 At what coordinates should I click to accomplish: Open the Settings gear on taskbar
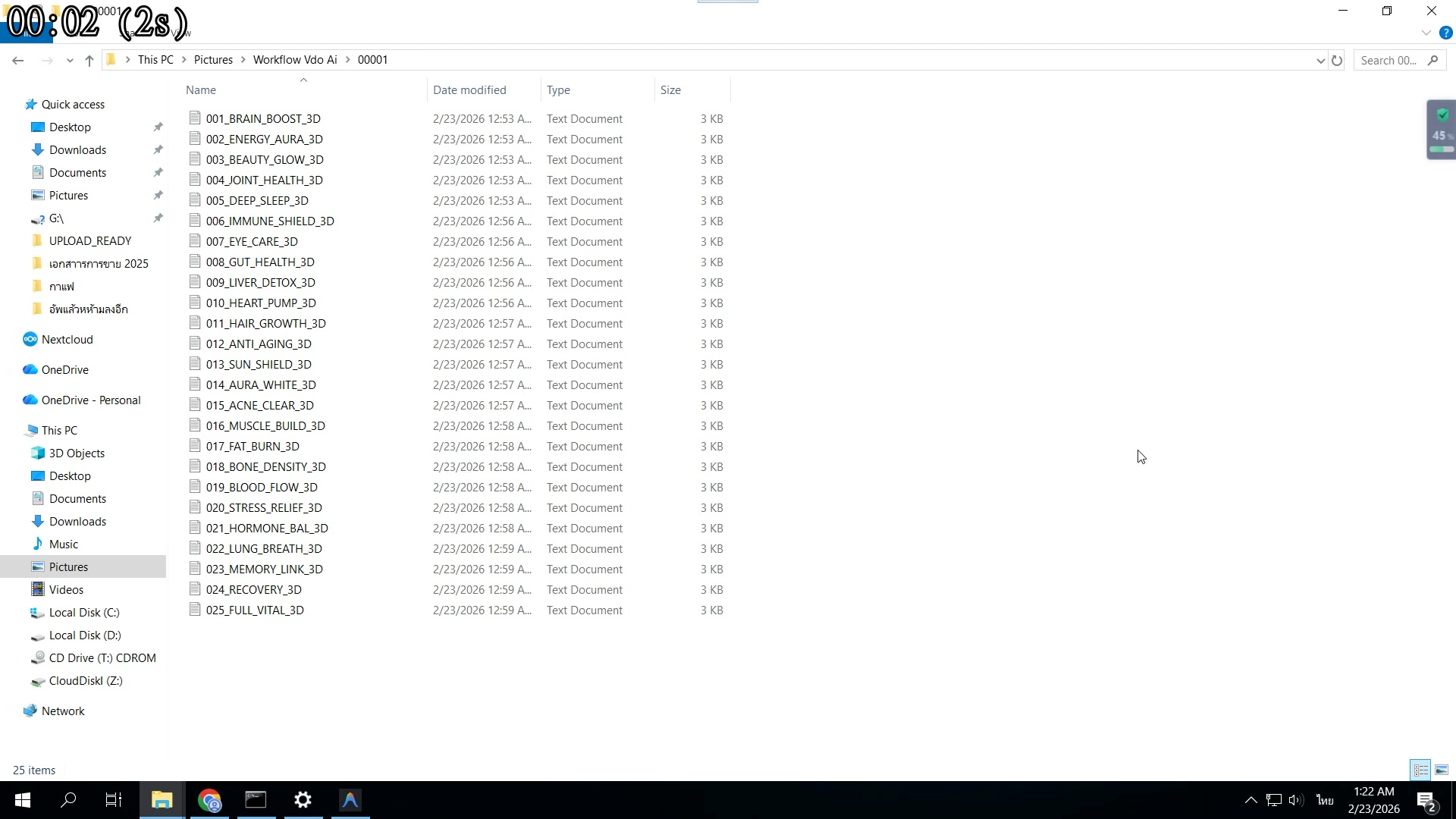(303, 800)
